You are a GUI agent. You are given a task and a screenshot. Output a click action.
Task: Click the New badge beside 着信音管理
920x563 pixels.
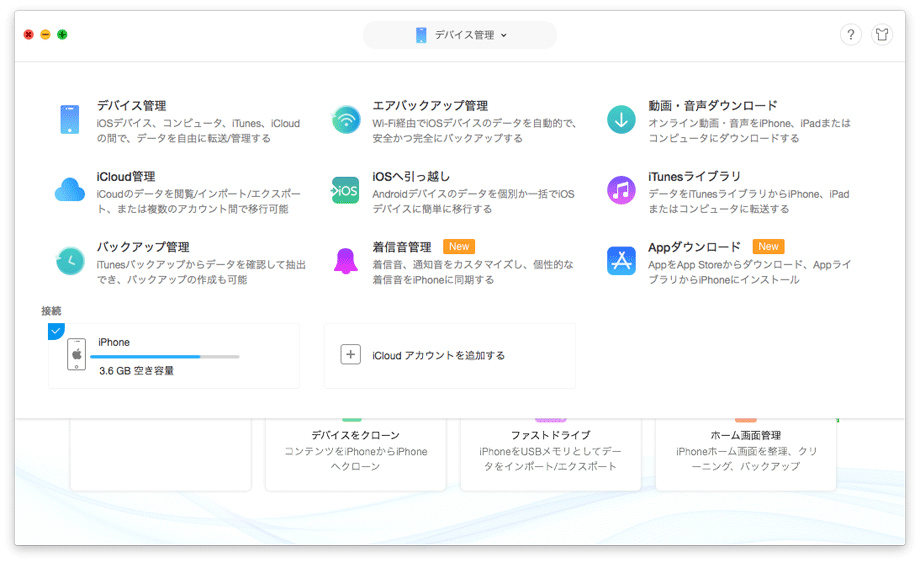[x=459, y=247]
